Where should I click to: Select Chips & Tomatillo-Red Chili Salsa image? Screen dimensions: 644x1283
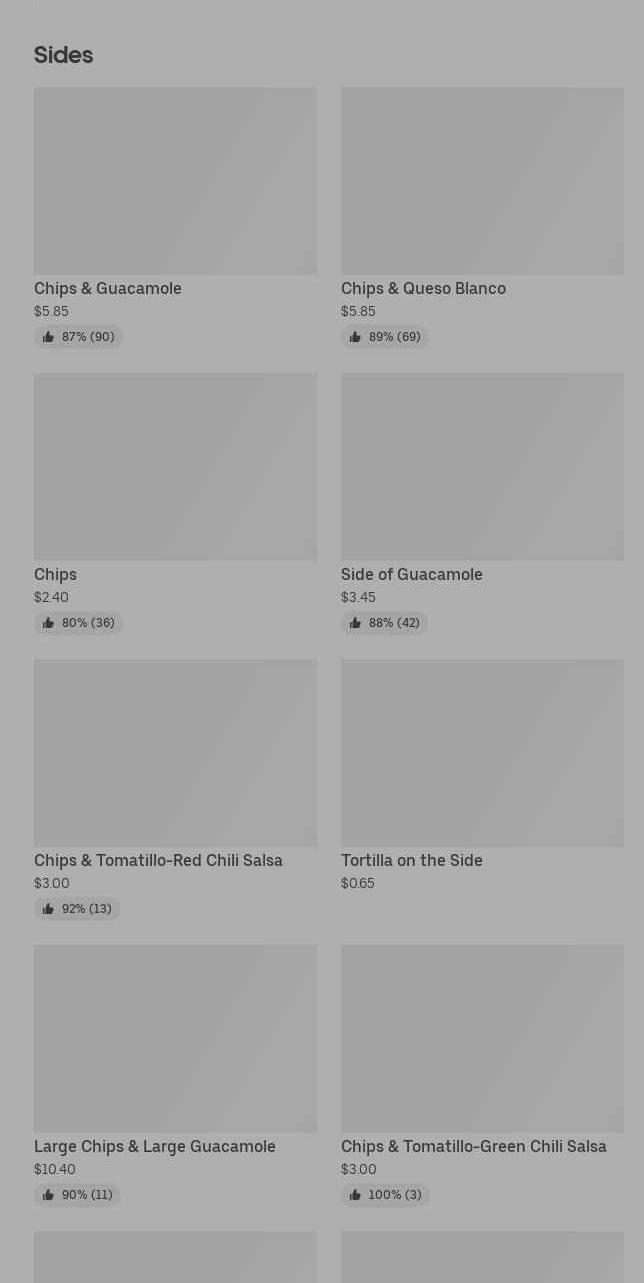(x=175, y=753)
